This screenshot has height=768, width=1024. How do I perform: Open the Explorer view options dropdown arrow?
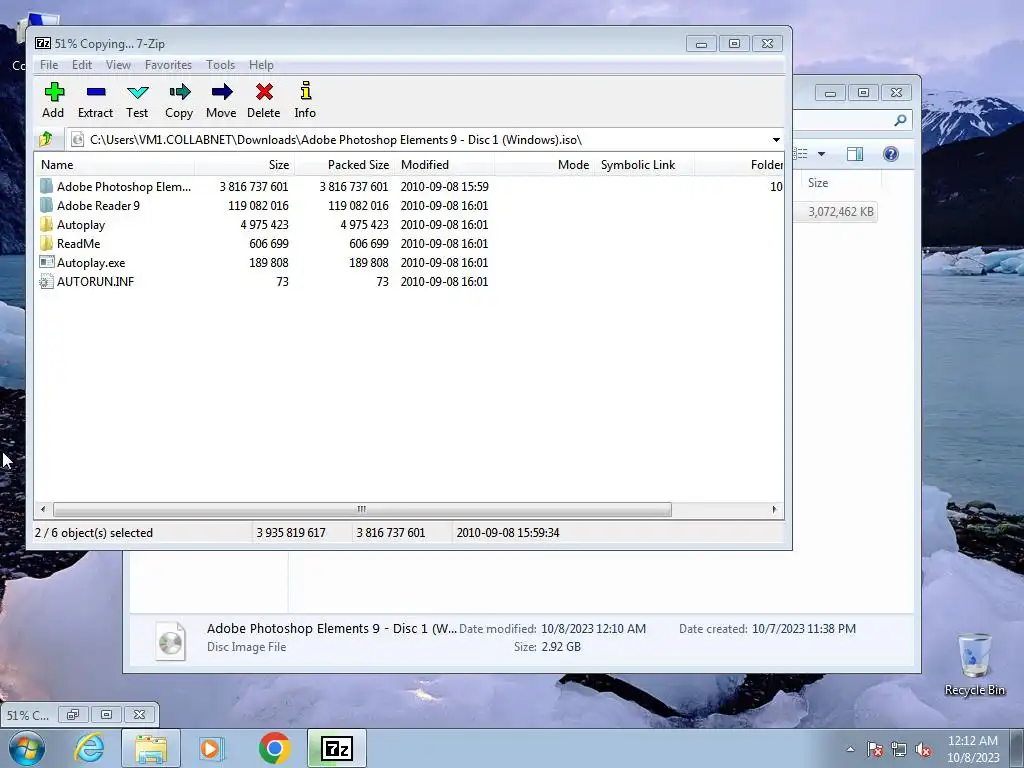pyautogui.click(x=822, y=154)
